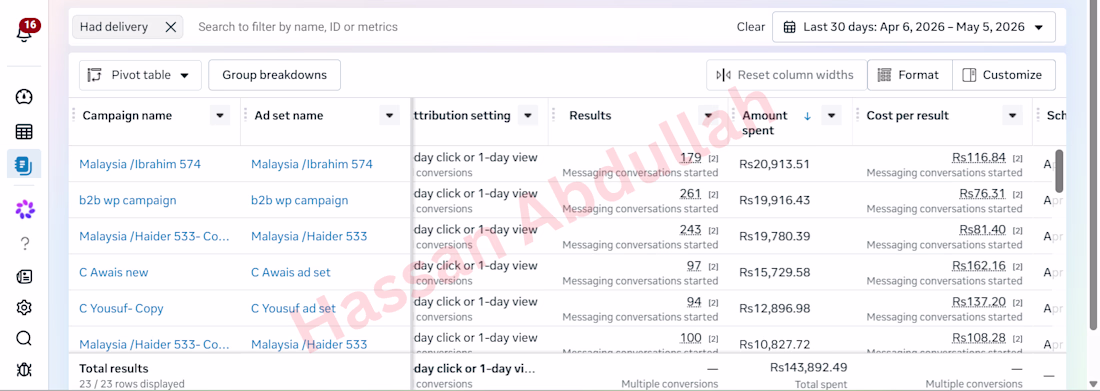Click the result value 97
The image size is (1100, 391).
694,266
